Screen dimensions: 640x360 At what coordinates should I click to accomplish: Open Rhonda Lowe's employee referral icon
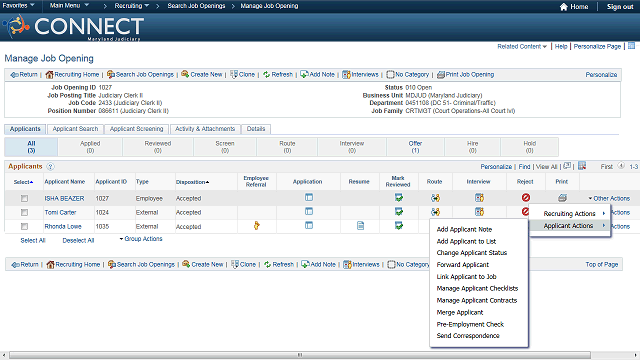(256, 225)
